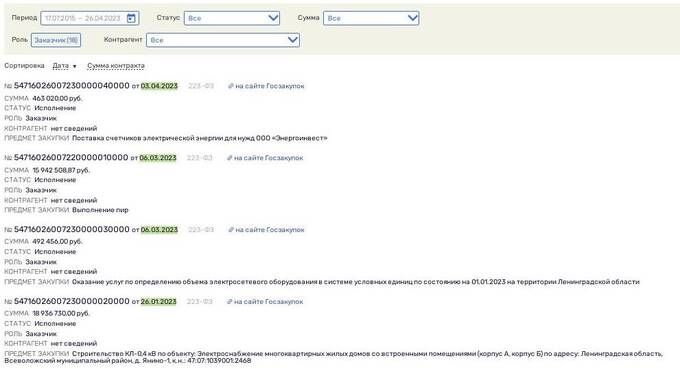This screenshot has height=369, width=680.
Task: Open на сайте Госзакупок link for 26.01.2023 contract
Action: pyautogui.click(x=268, y=301)
